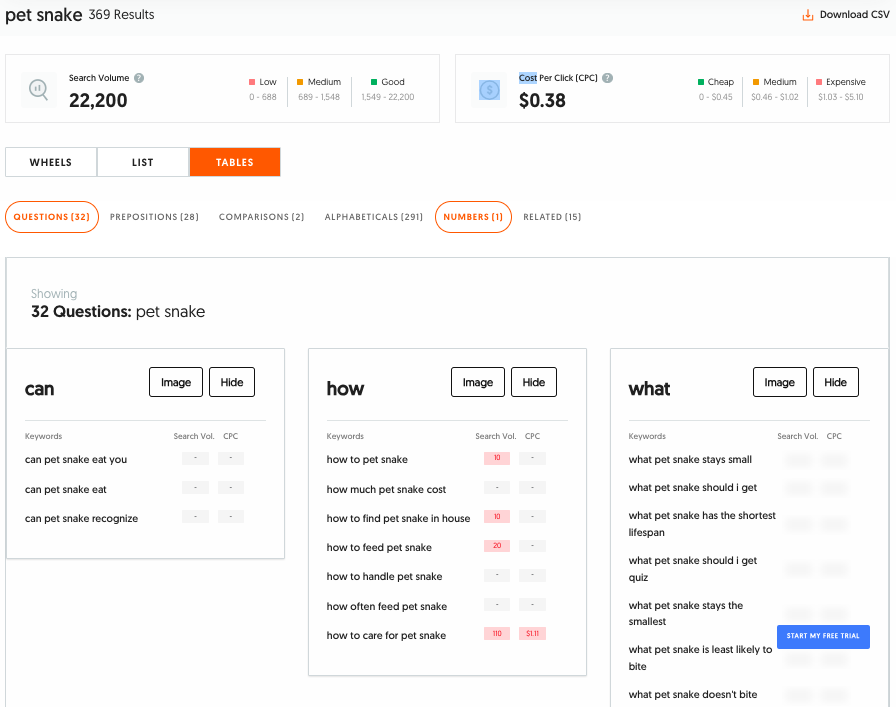Select the Tables view tab

[235, 162]
